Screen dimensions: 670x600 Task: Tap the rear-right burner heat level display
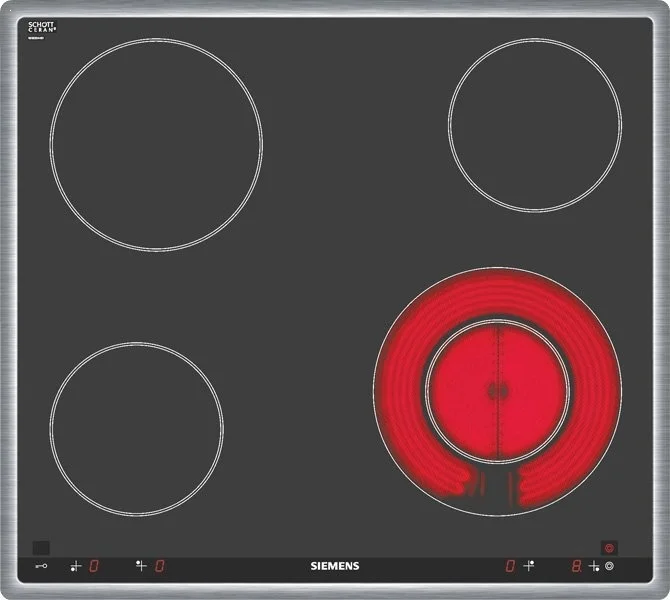510,566
